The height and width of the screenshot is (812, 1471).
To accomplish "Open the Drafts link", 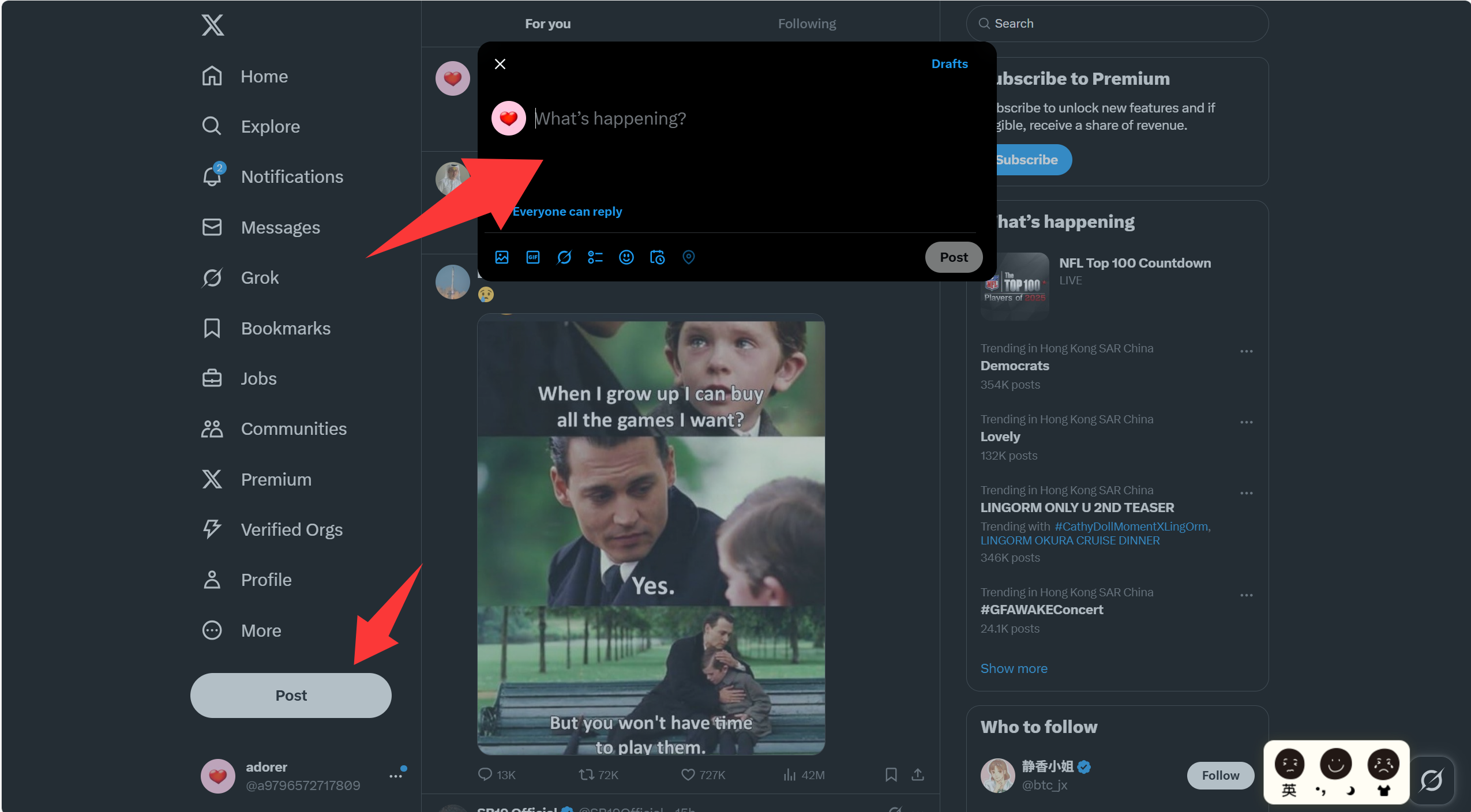I will [949, 64].
